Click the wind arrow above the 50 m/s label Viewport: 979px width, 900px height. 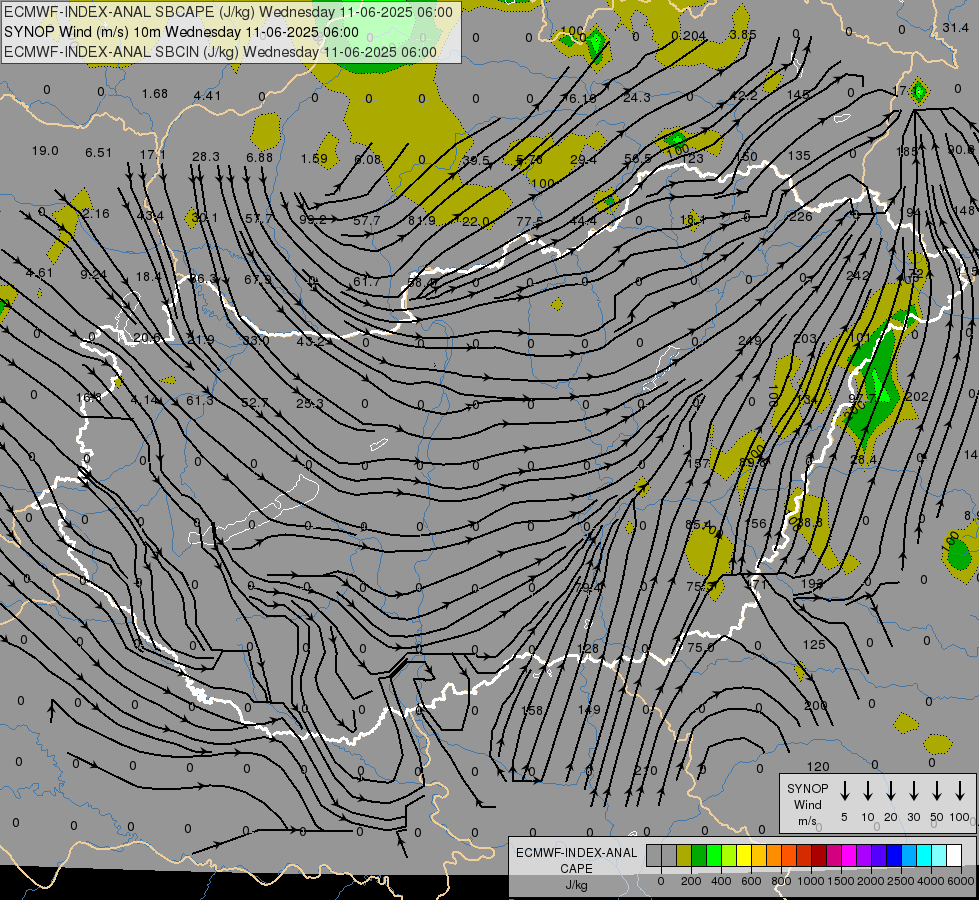[937, 791]
